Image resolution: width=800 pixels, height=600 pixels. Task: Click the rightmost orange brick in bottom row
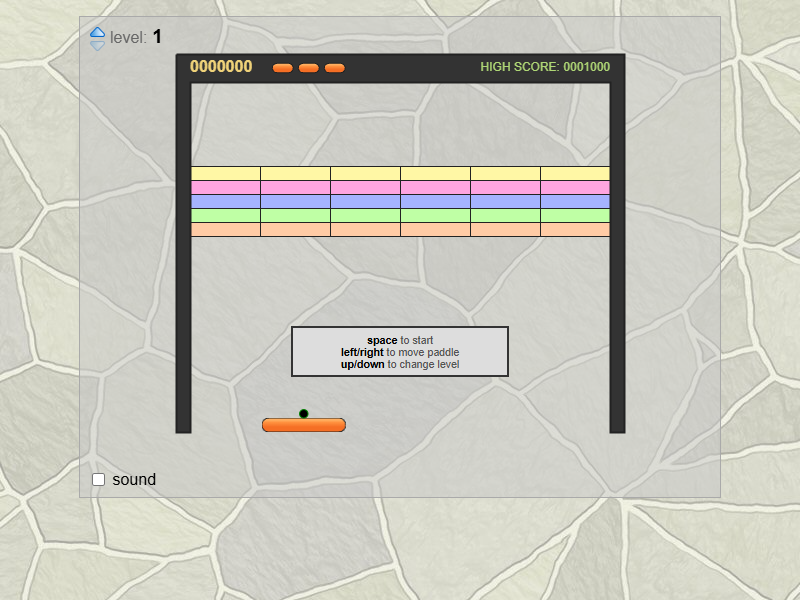pos(575,229)
